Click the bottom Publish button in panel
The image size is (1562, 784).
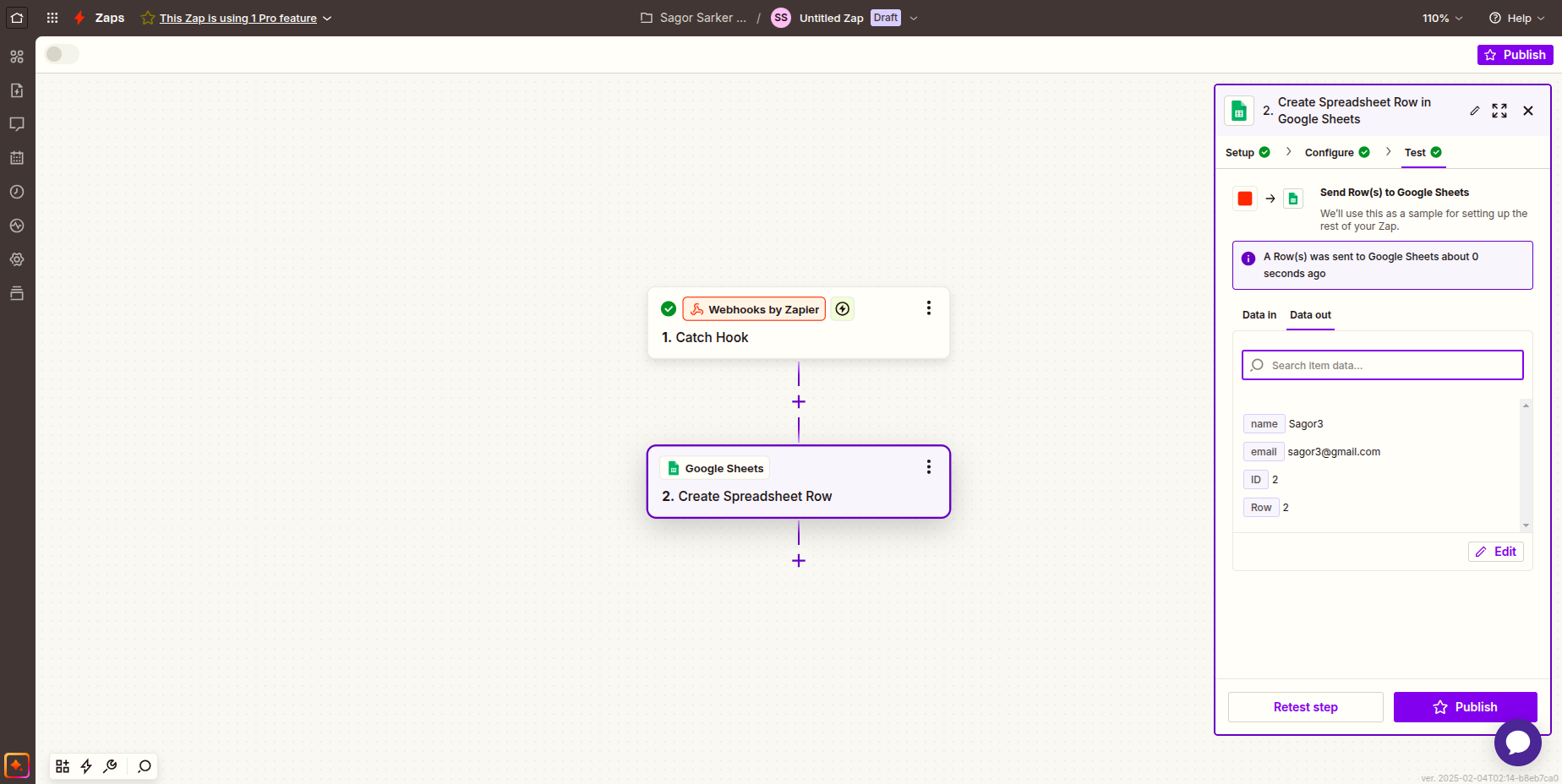coord(1466,707)
